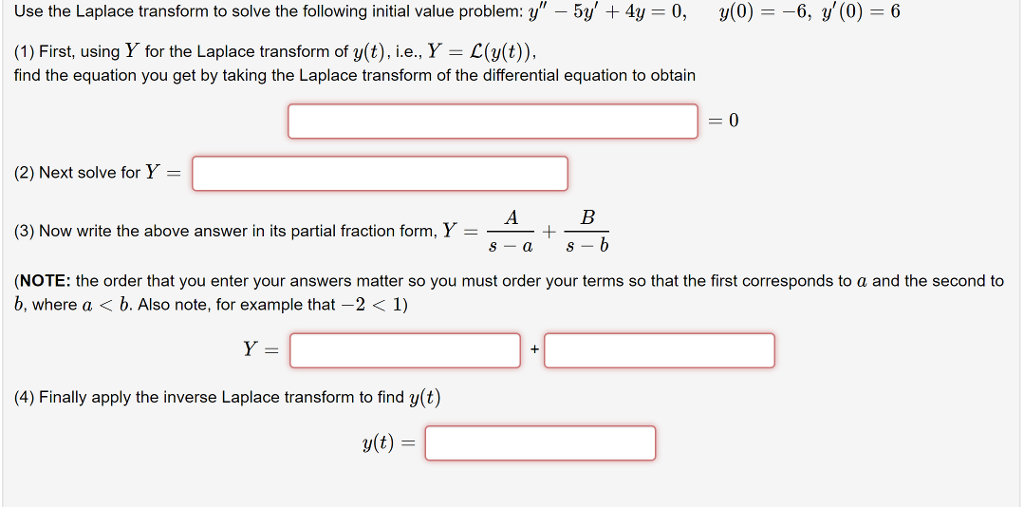
Task: Click the '(2) Next solve for' instruction text
Action: [x=77, y=173]
